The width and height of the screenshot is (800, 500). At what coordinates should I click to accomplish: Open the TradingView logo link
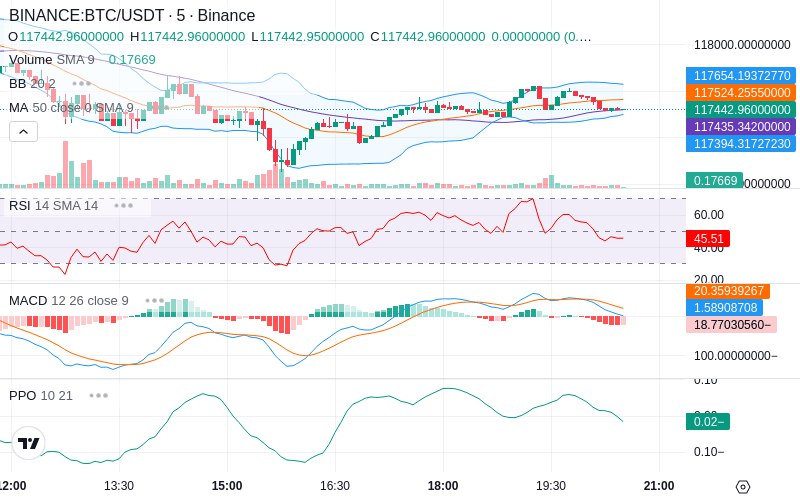point(28,443)
